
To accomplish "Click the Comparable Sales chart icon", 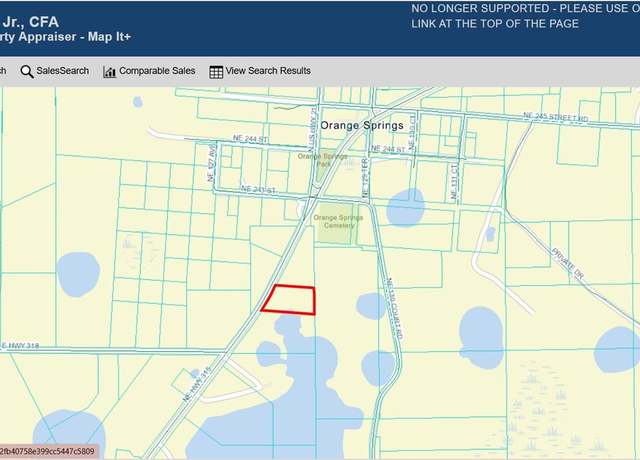I will point(109,72).
